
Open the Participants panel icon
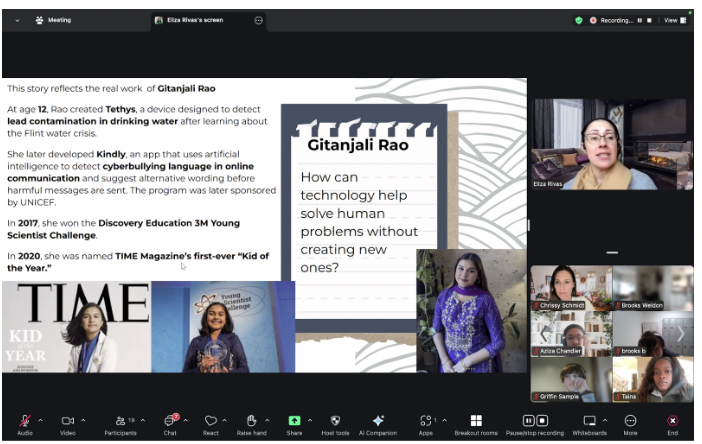point(120,421)
